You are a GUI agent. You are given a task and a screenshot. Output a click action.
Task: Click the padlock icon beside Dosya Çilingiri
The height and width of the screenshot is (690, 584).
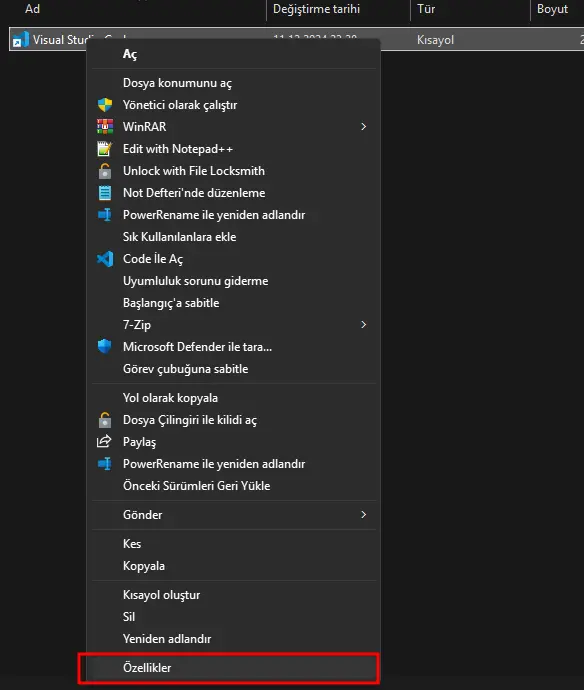click(x=105, y=420)
